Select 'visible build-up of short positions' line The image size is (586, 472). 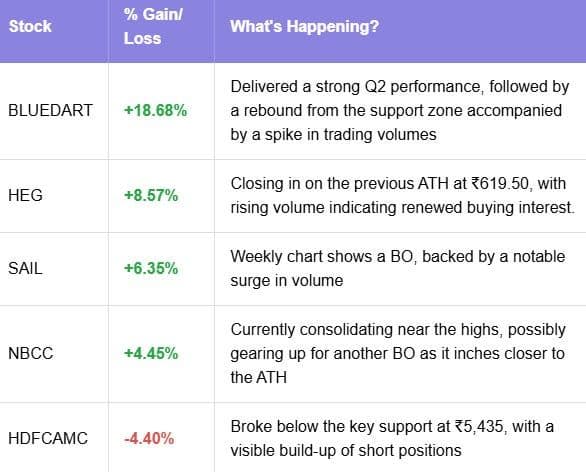pos(346,451)
